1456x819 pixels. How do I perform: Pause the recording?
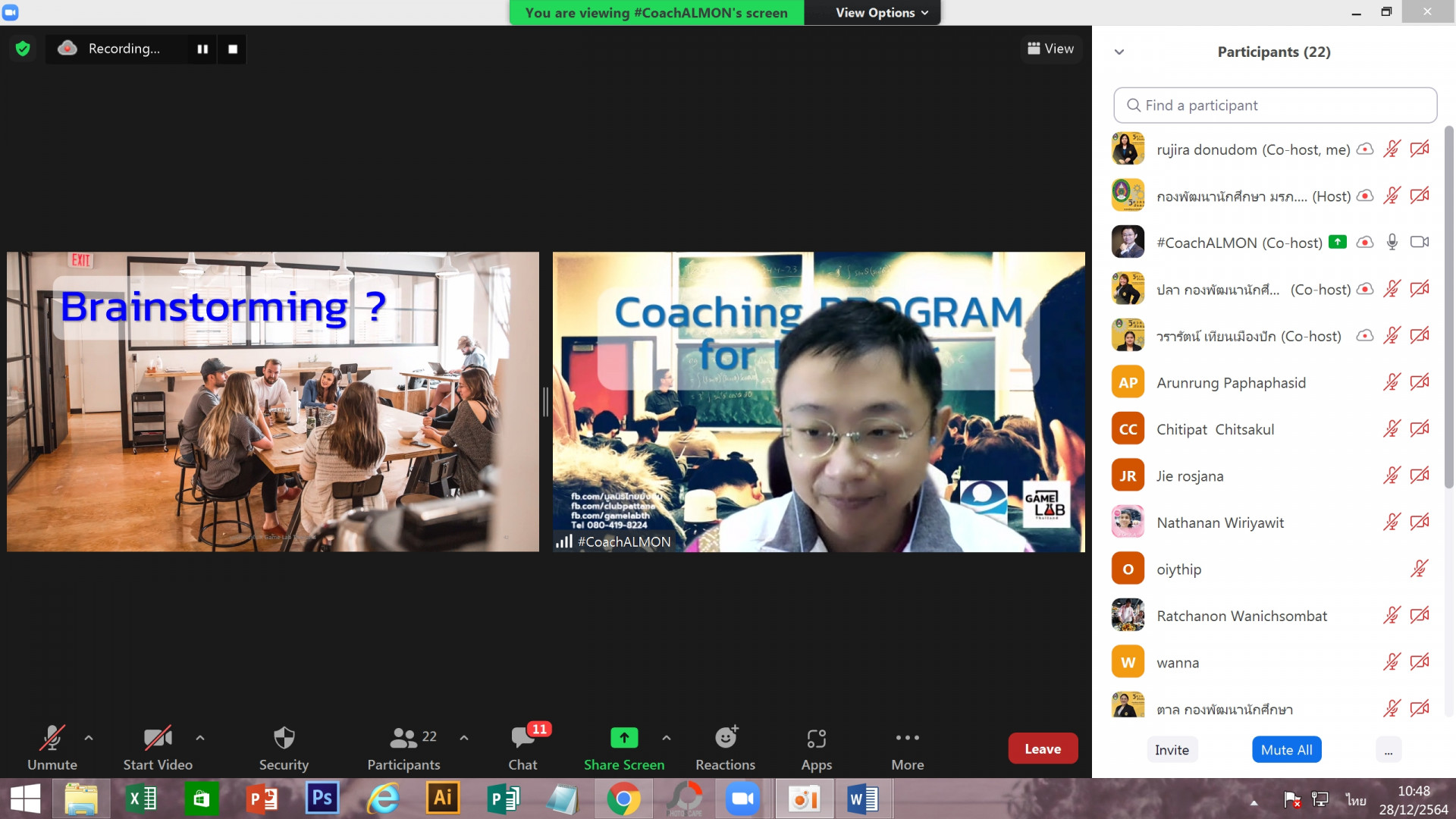coord(202,49)
